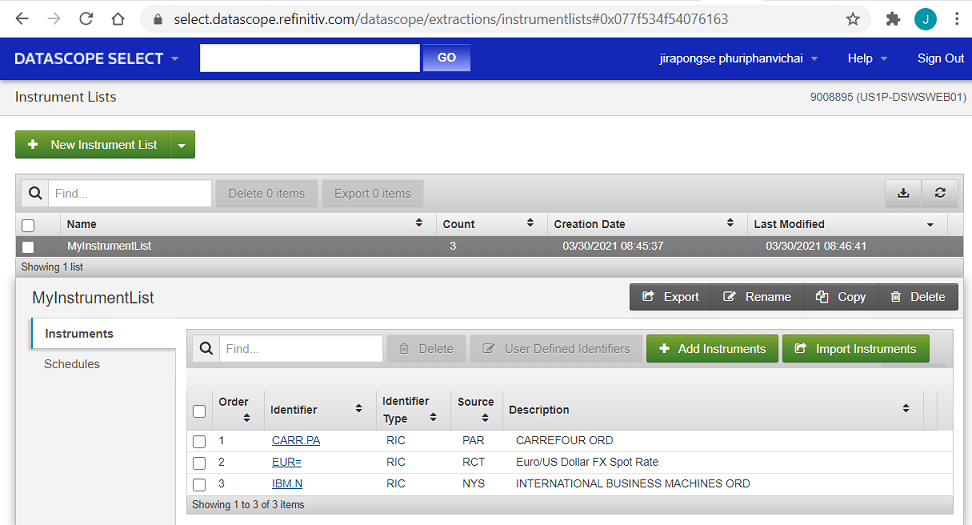Sort instruments by Identifier arrows
This screenshot has height=525, width=972.
coord(359,408)
